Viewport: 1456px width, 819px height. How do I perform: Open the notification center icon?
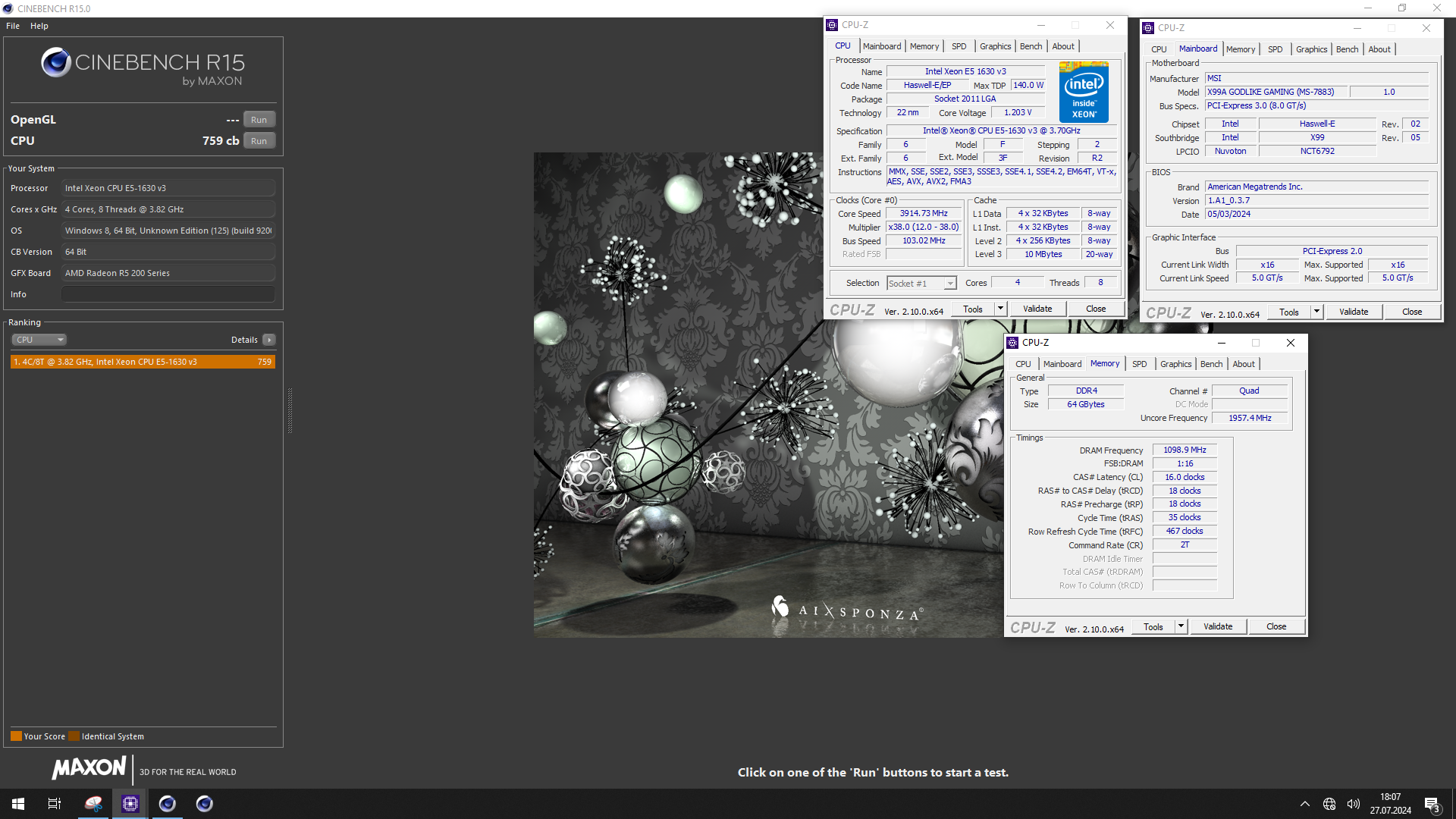click(x=1432, y=804)
